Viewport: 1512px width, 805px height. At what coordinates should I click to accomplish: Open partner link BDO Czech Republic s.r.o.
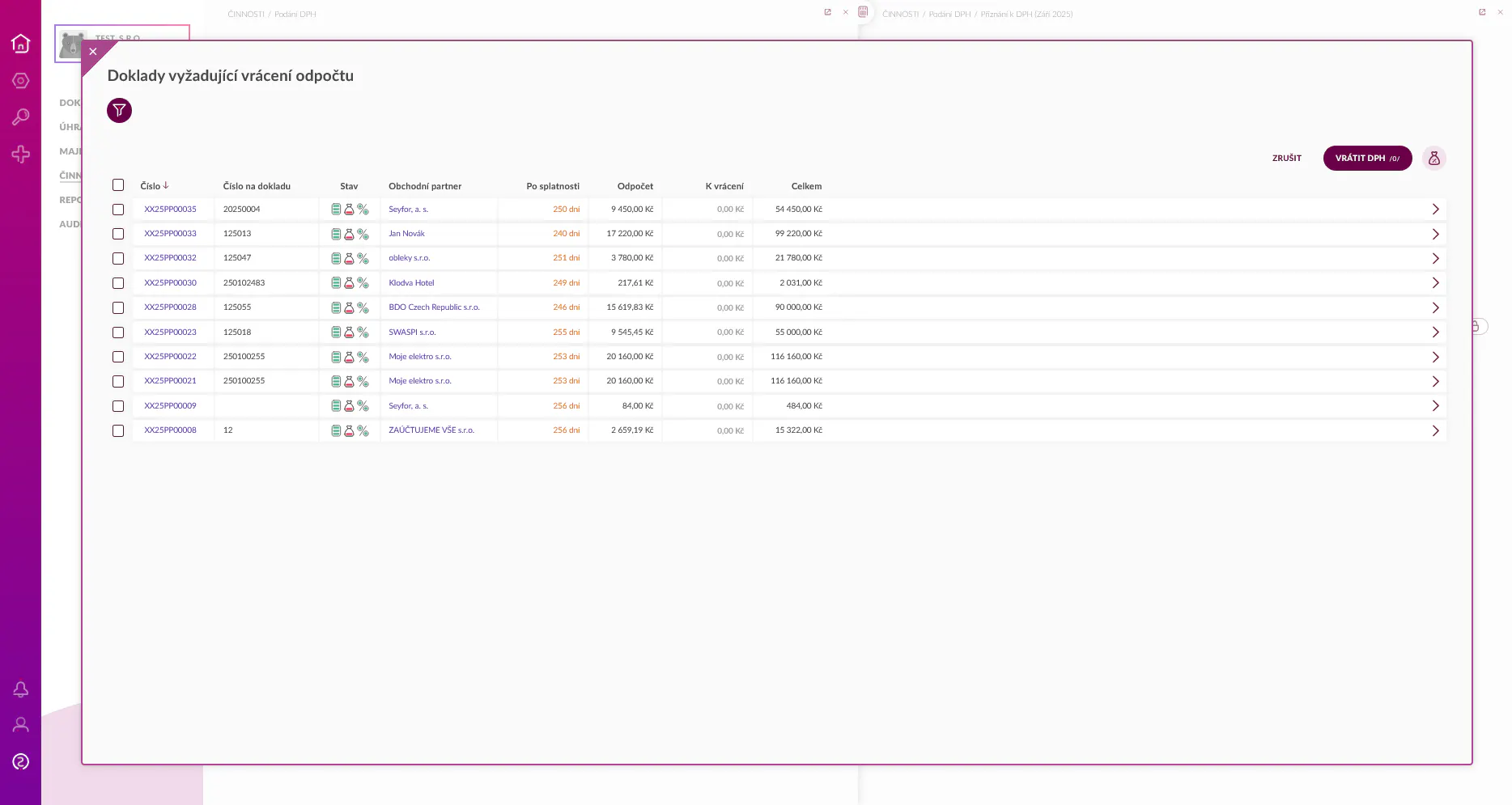click(x=434, y=307)
